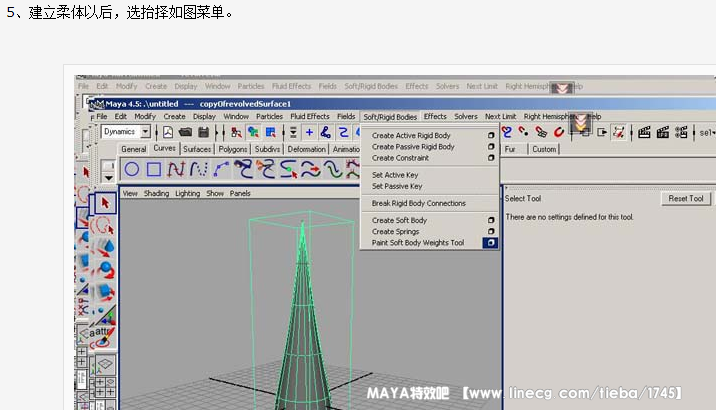Image resolution: width=716 pixels, height=410 pixels.
Task: Pick the arrow Select tool in toolbox
Action: coord(103,203)
